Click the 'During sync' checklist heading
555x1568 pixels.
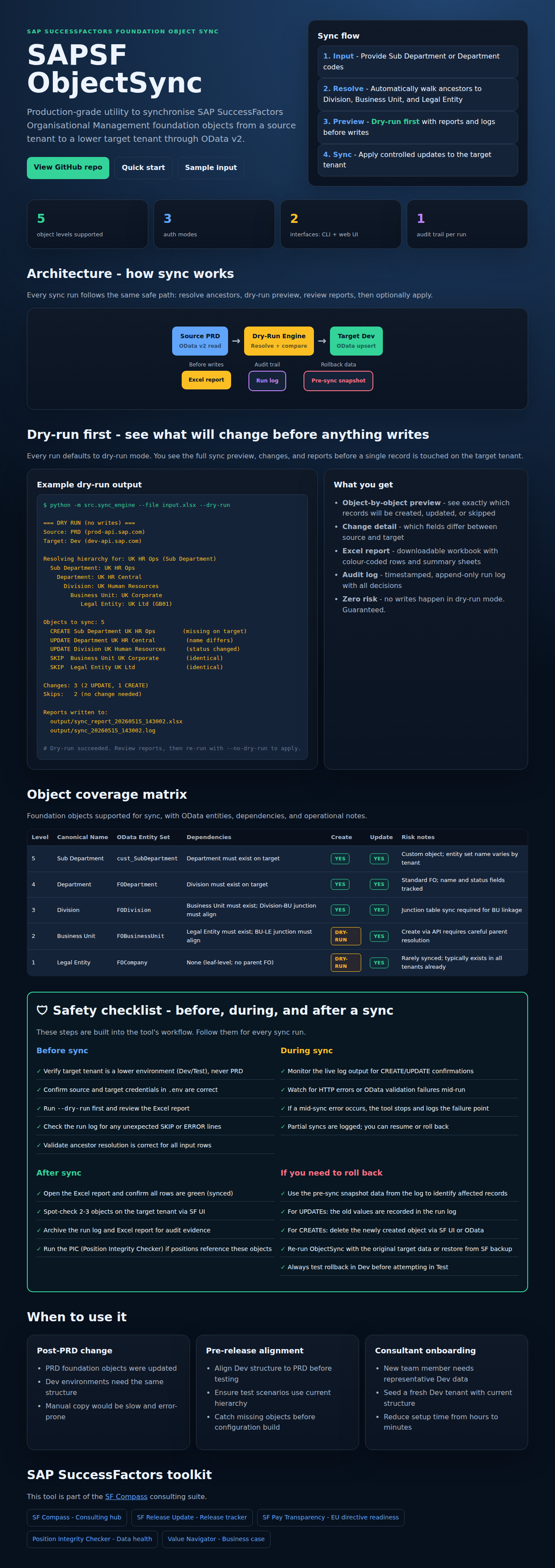pyautogui.click(x=307, y=1051)
